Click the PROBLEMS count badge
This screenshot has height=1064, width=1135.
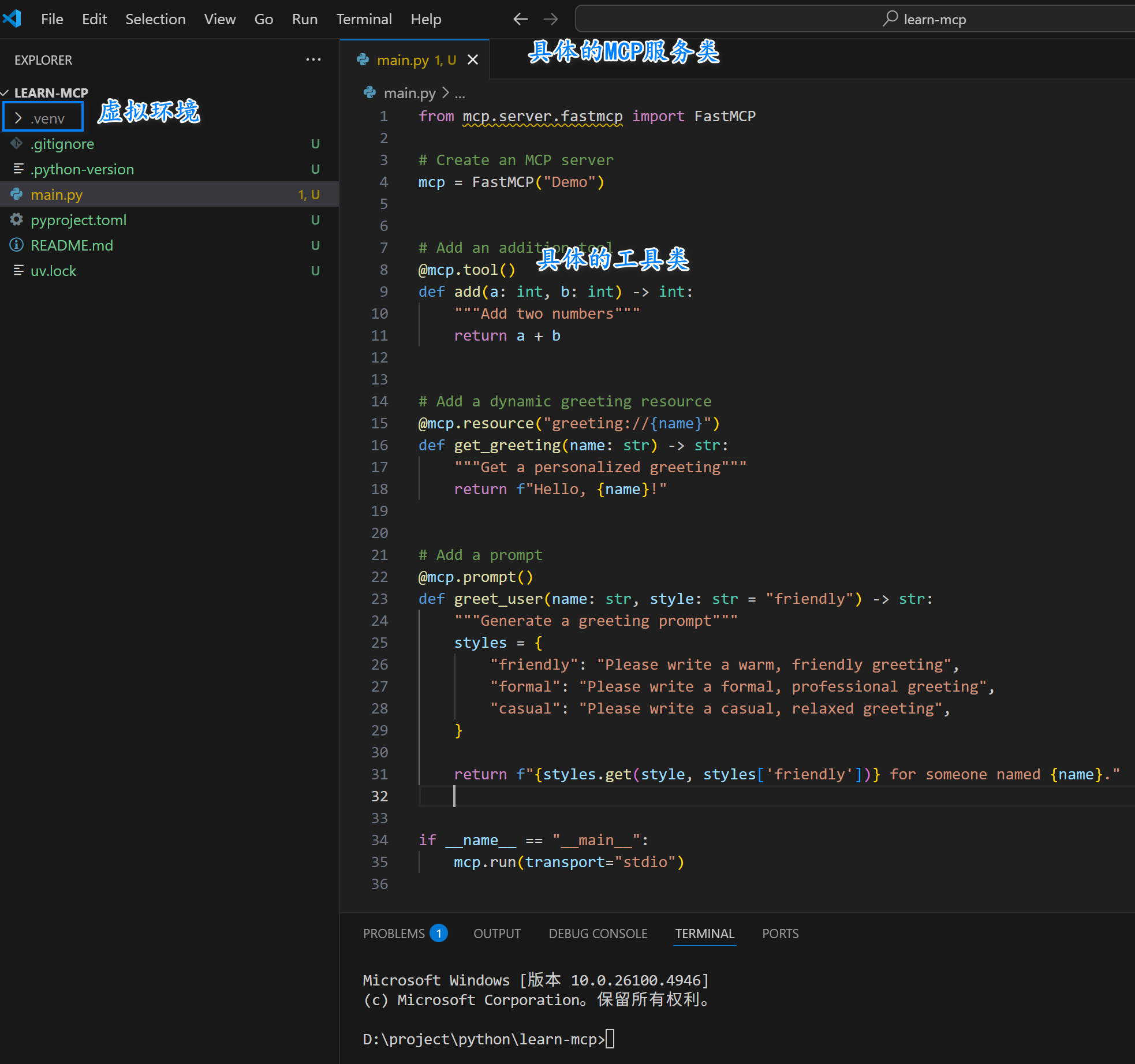[x=439, y=934]
